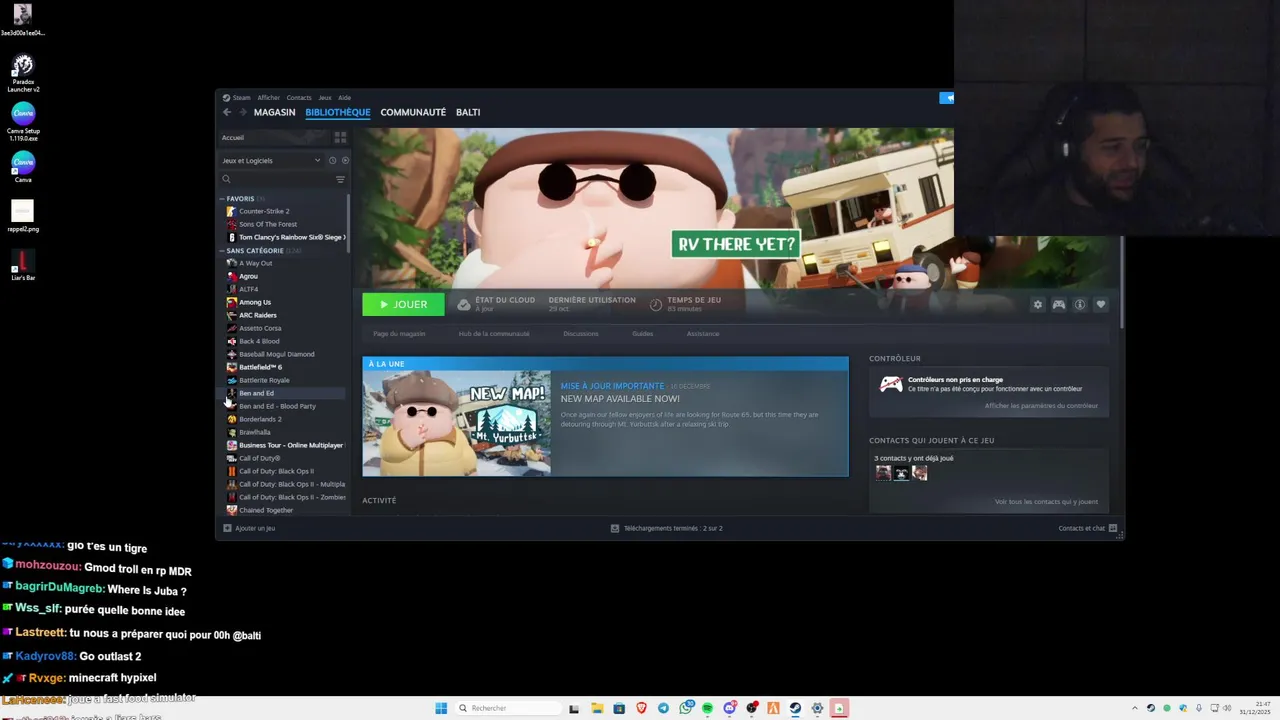Show game information icon
Screen dimensions: 1280x720
1080,305
